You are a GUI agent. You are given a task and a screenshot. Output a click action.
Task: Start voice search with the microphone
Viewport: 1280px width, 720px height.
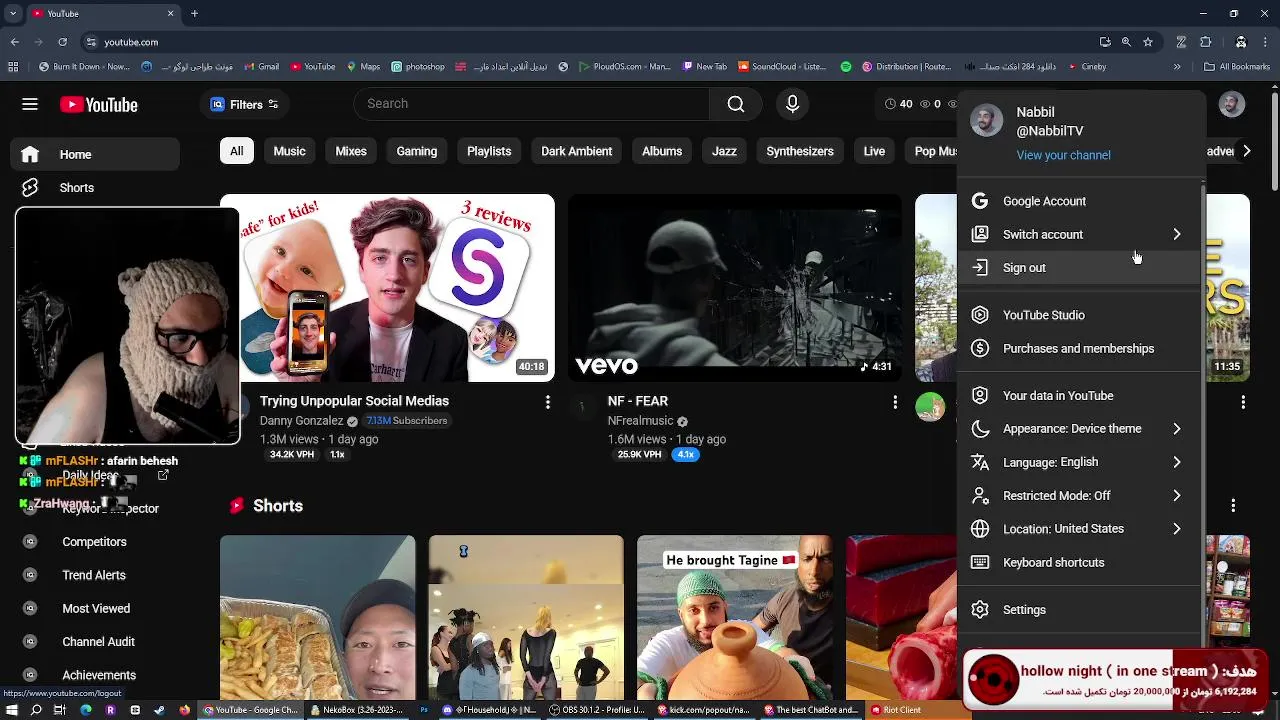pos(792,104)
